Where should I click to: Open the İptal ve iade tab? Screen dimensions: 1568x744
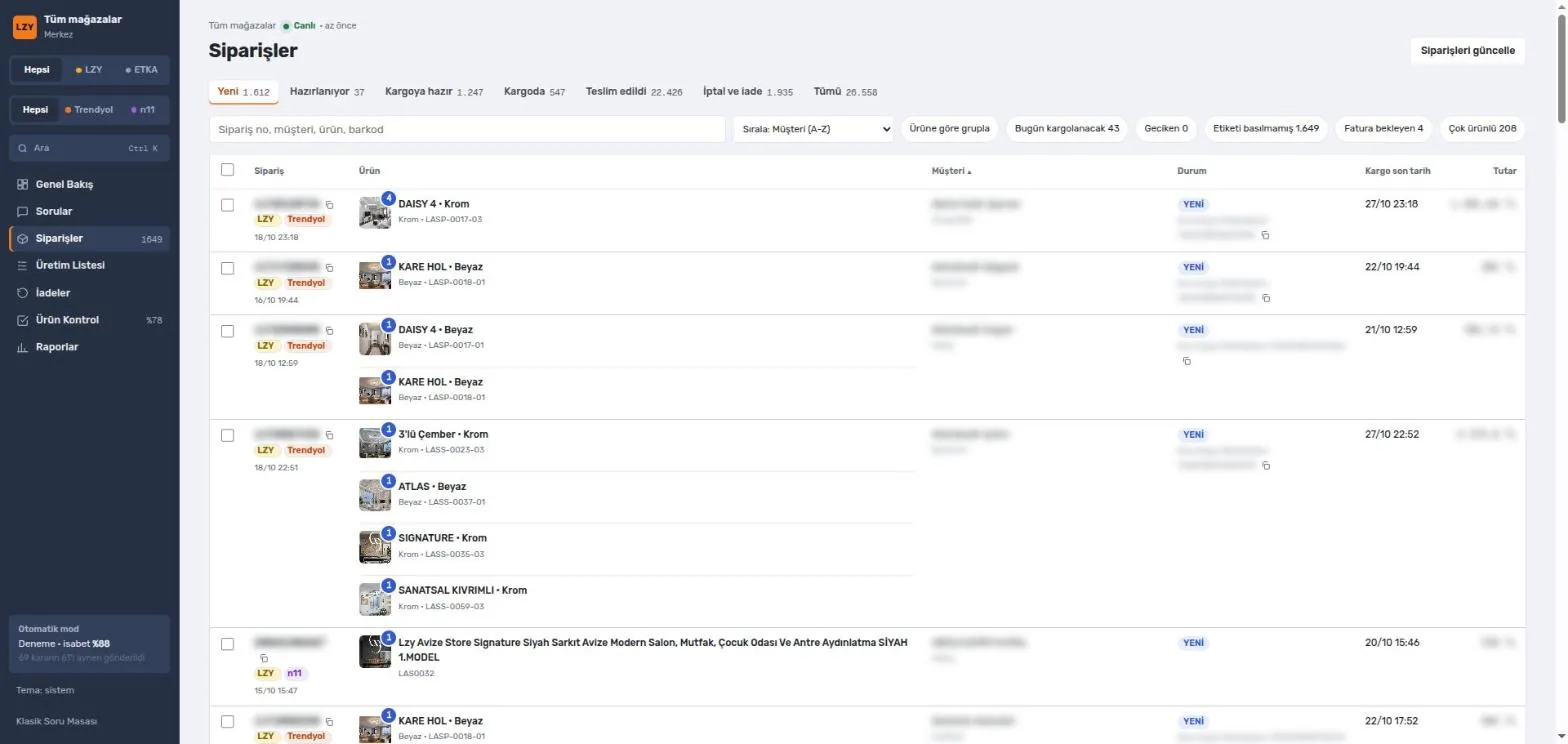coord(748,91)
